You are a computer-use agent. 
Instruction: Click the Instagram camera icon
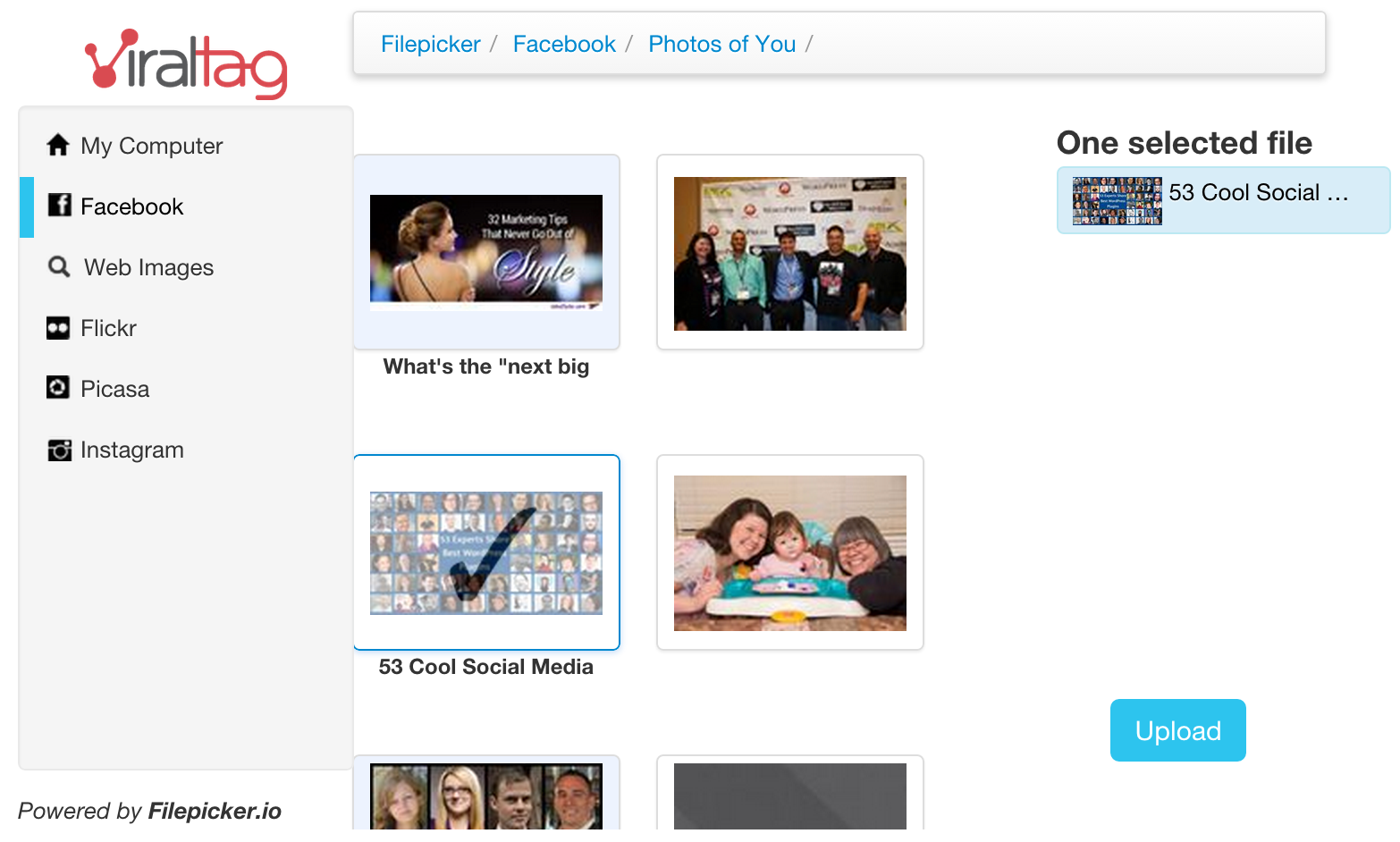pos(59,450)
